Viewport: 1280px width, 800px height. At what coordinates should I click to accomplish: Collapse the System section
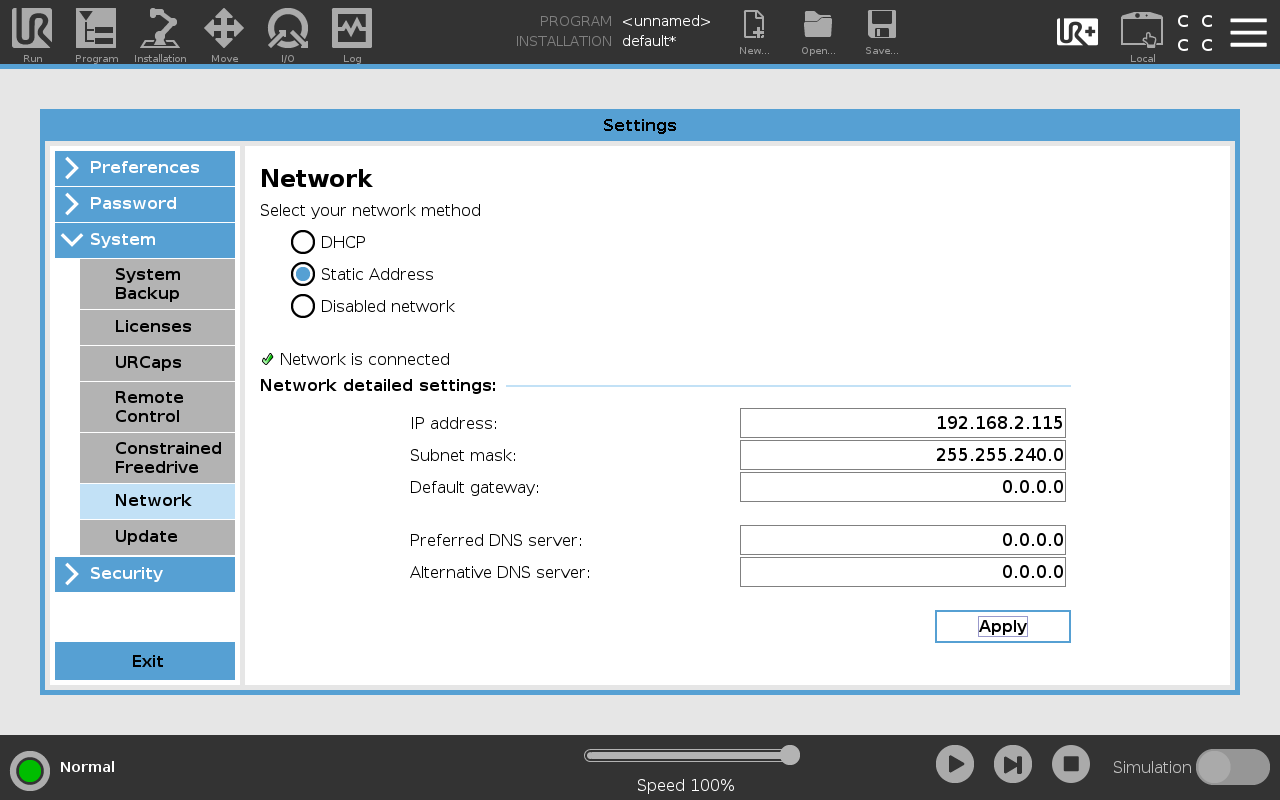click(x=145, y=240)
